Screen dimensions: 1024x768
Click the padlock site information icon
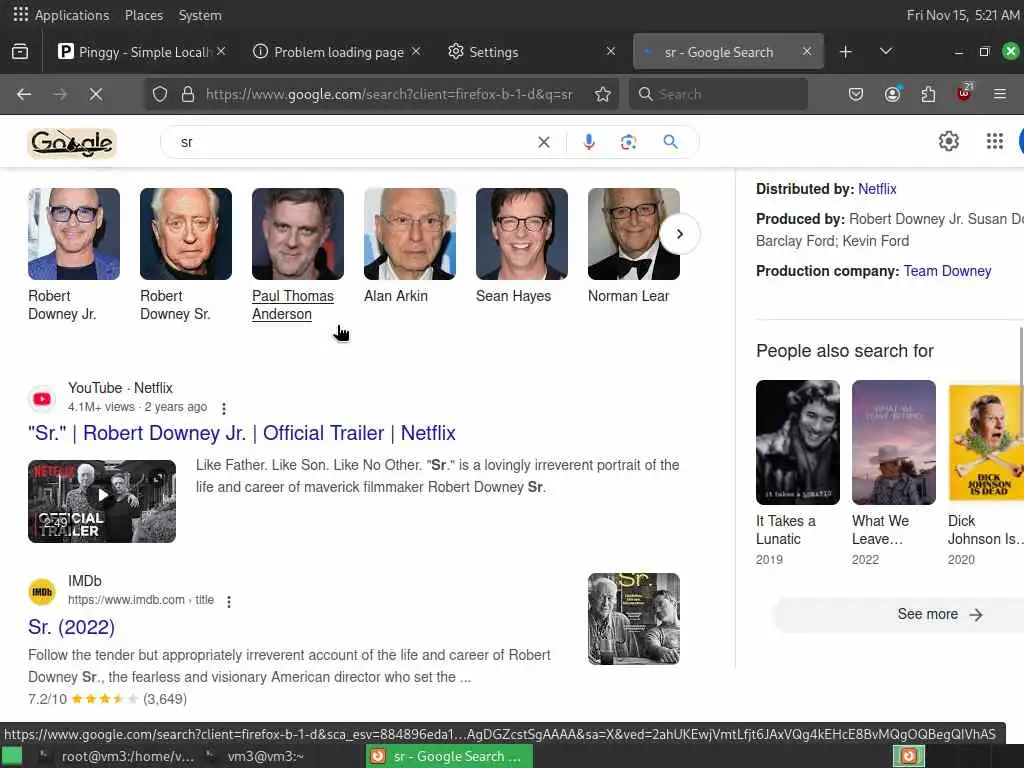[188, 94]
